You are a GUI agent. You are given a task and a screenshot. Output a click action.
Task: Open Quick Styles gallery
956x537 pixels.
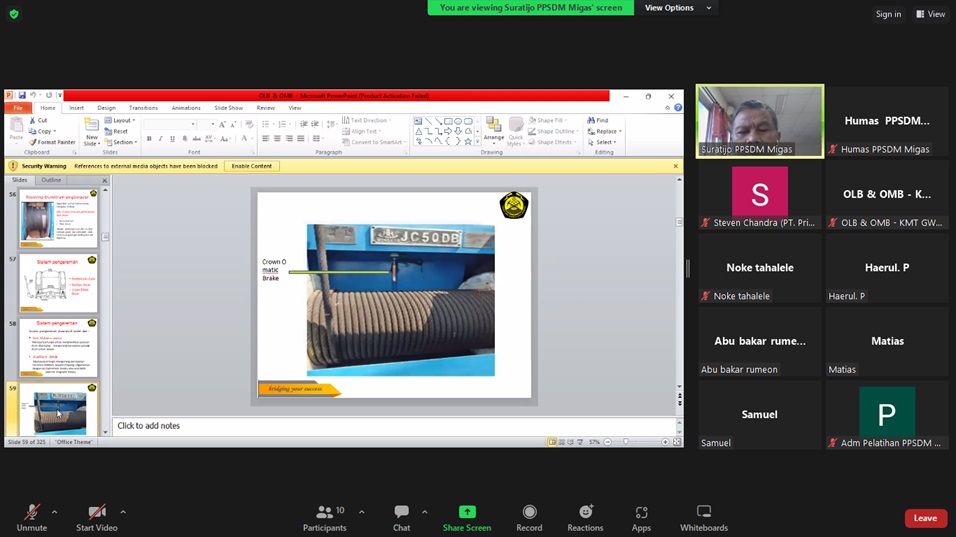[515, 132]
